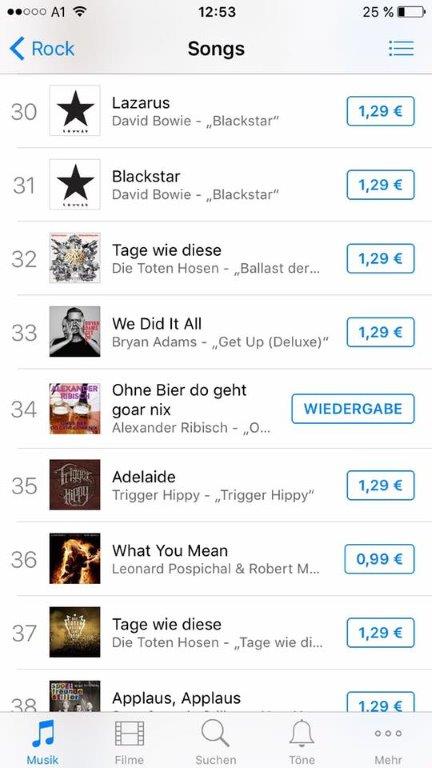
Task: Open the list view icon in header
Action: [x=401, y=48]
